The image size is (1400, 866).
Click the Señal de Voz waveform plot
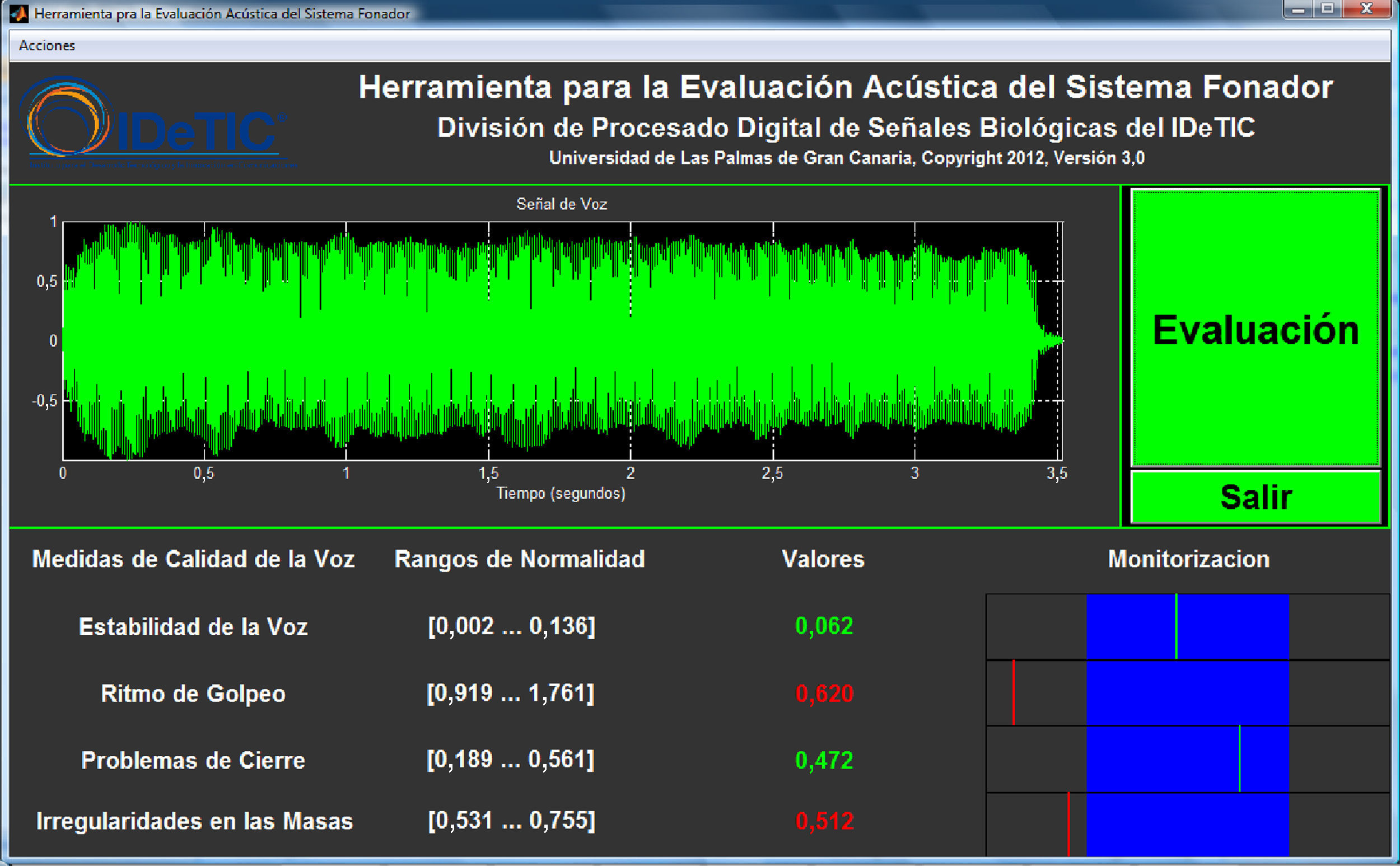click(561, 341)
